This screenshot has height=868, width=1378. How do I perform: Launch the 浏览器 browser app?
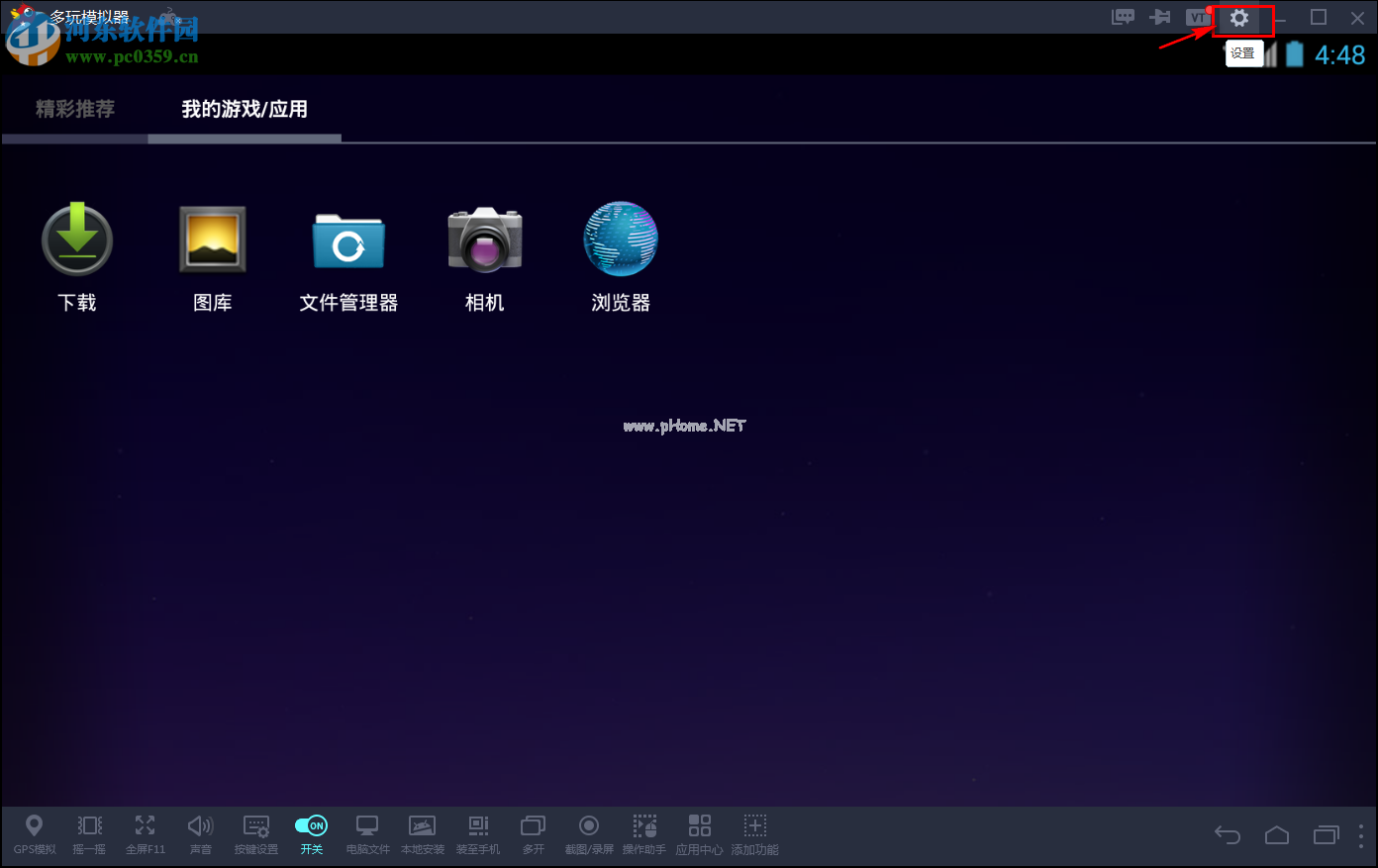621,256
